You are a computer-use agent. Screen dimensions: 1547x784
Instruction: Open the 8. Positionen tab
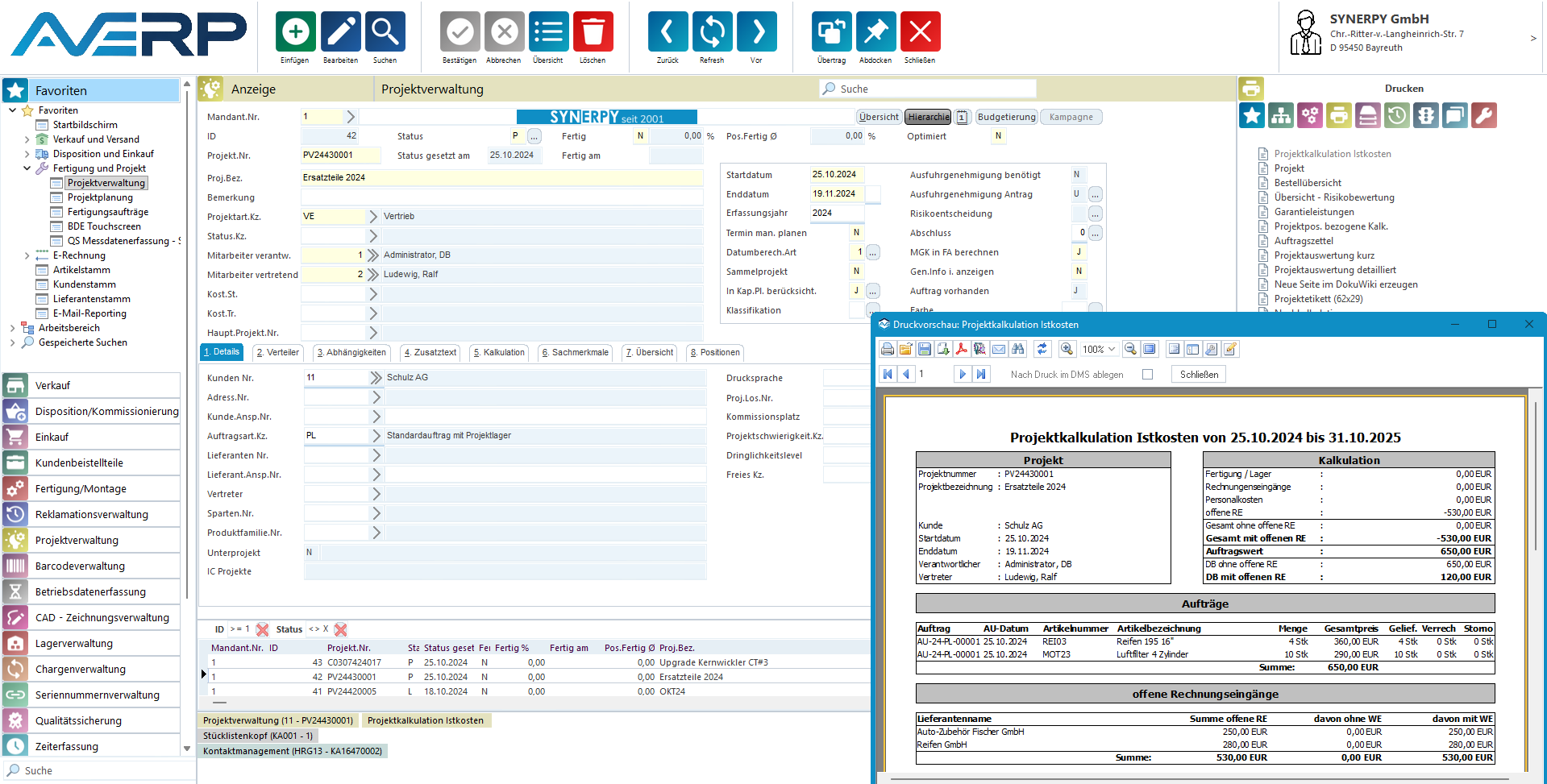coord(715,352)
